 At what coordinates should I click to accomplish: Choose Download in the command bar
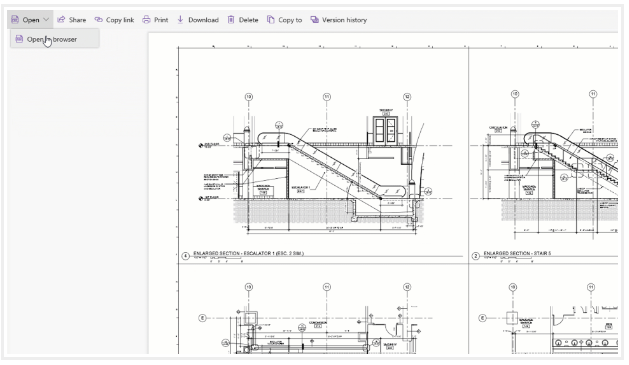coord(198,19)
